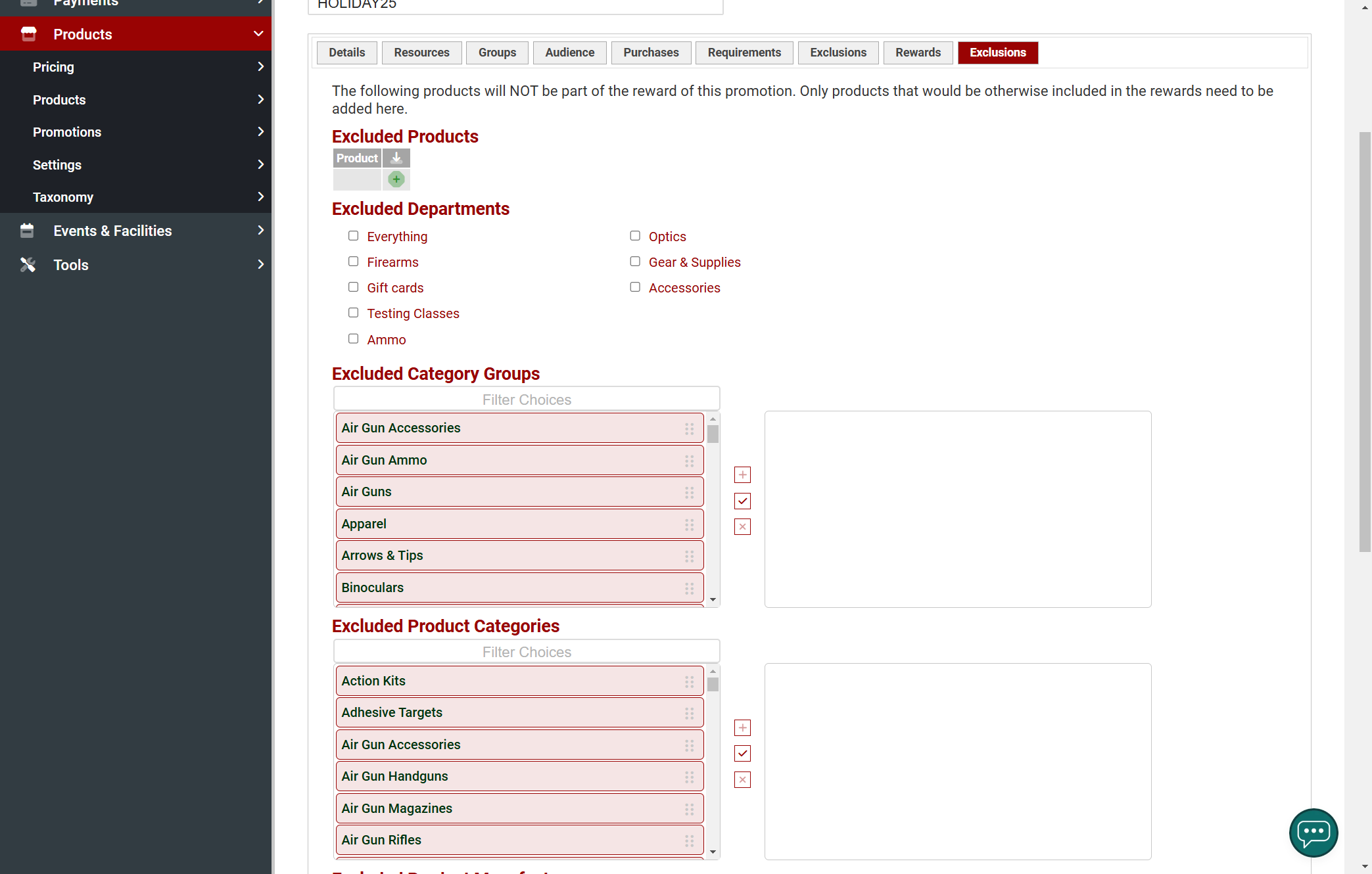Open the live chat bubble icon
This screenshot has height=874, width=1372.
point(1313,833)
